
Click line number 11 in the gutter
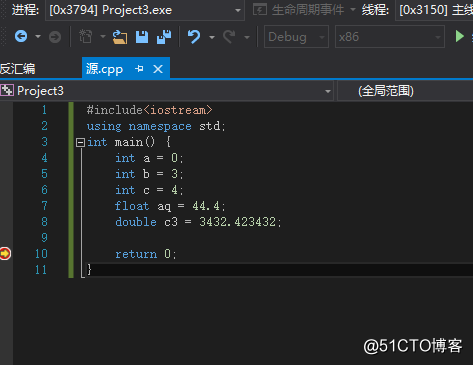pos(41,270)
